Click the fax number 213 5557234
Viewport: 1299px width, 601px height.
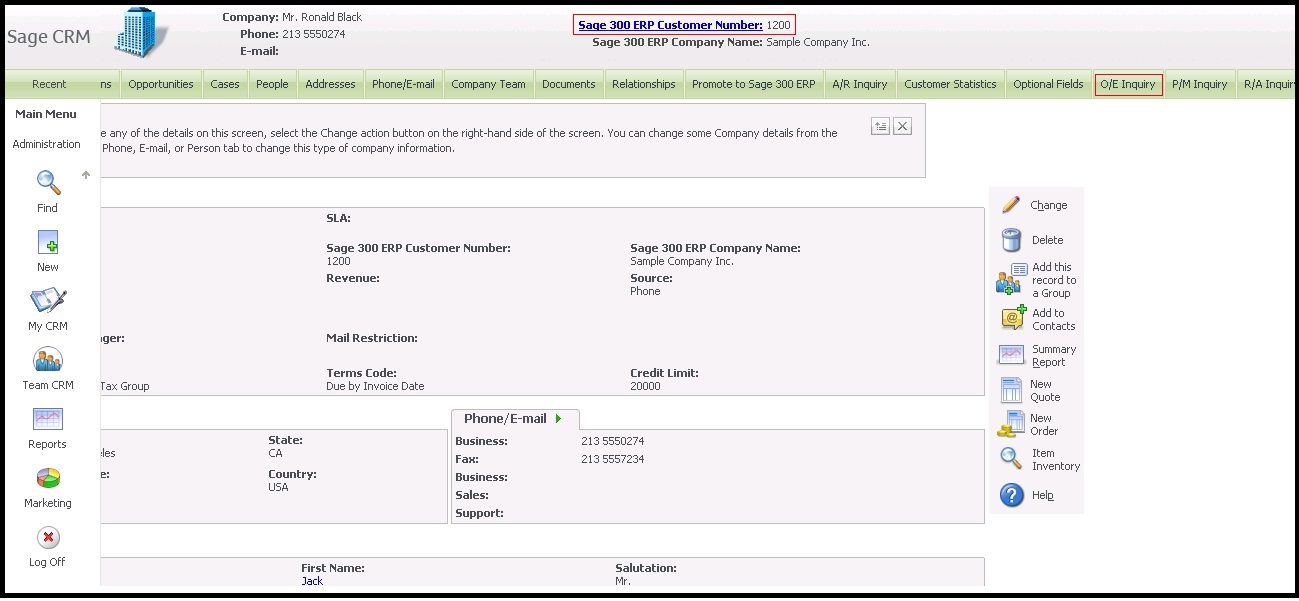(613, 459)
